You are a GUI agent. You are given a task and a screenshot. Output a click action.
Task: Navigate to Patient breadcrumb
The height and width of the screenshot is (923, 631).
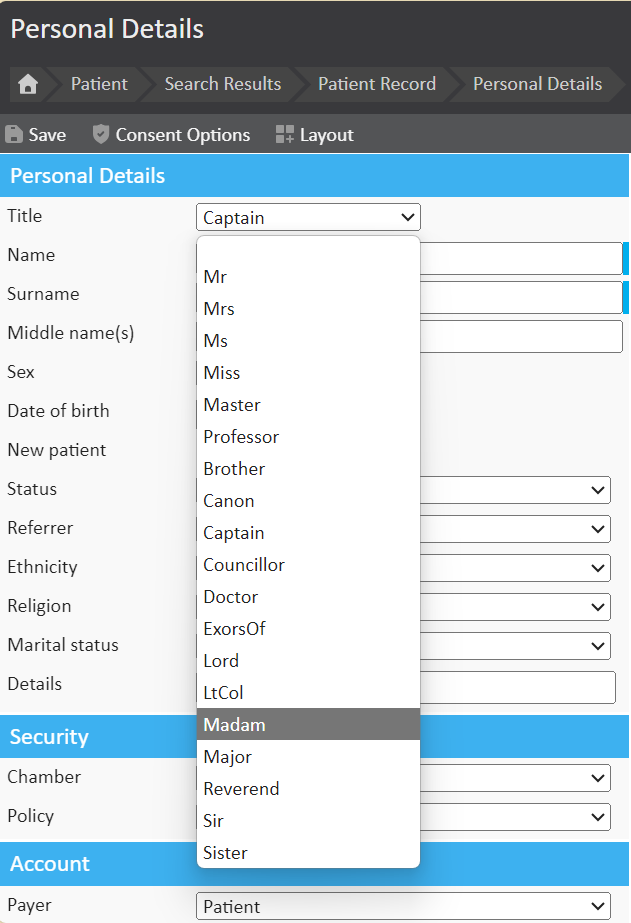[x=99, y=85]
